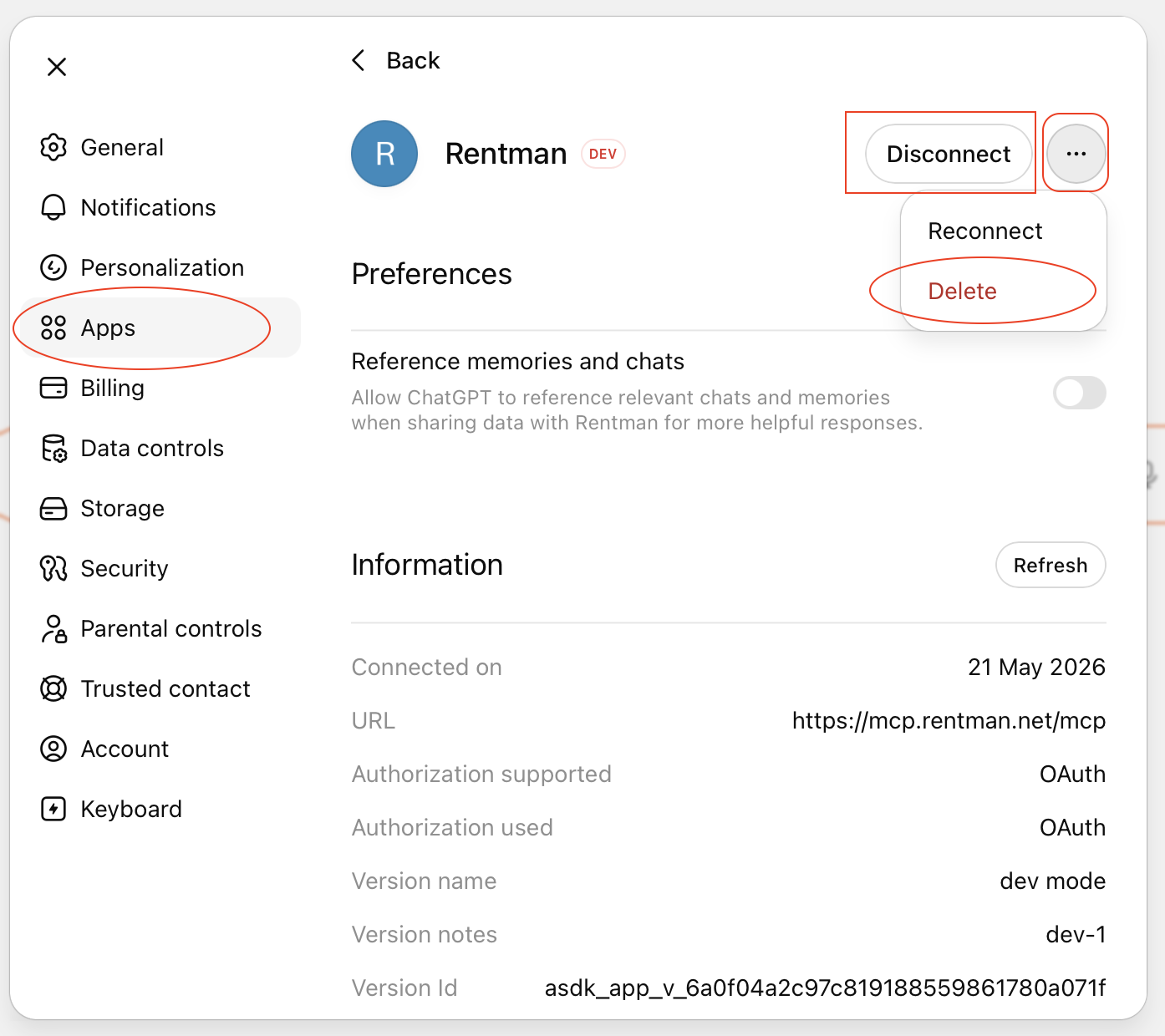Select the Apps label in sidebar
Viewport: 1165px width, 1036px height.
tap(109, 328)
